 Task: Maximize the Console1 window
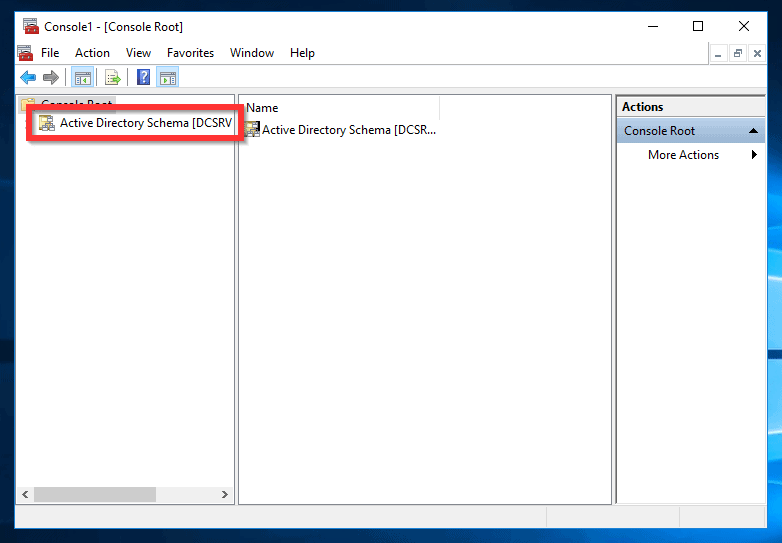(x=698, y=26)
